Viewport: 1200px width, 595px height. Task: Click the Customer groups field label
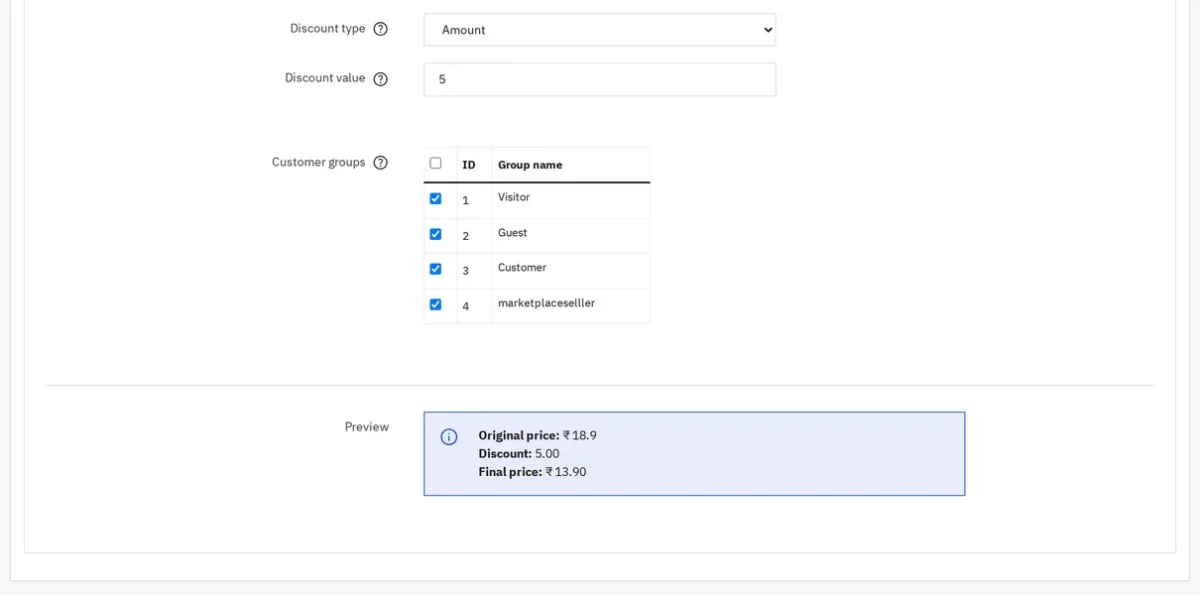(x=319, y=162)
